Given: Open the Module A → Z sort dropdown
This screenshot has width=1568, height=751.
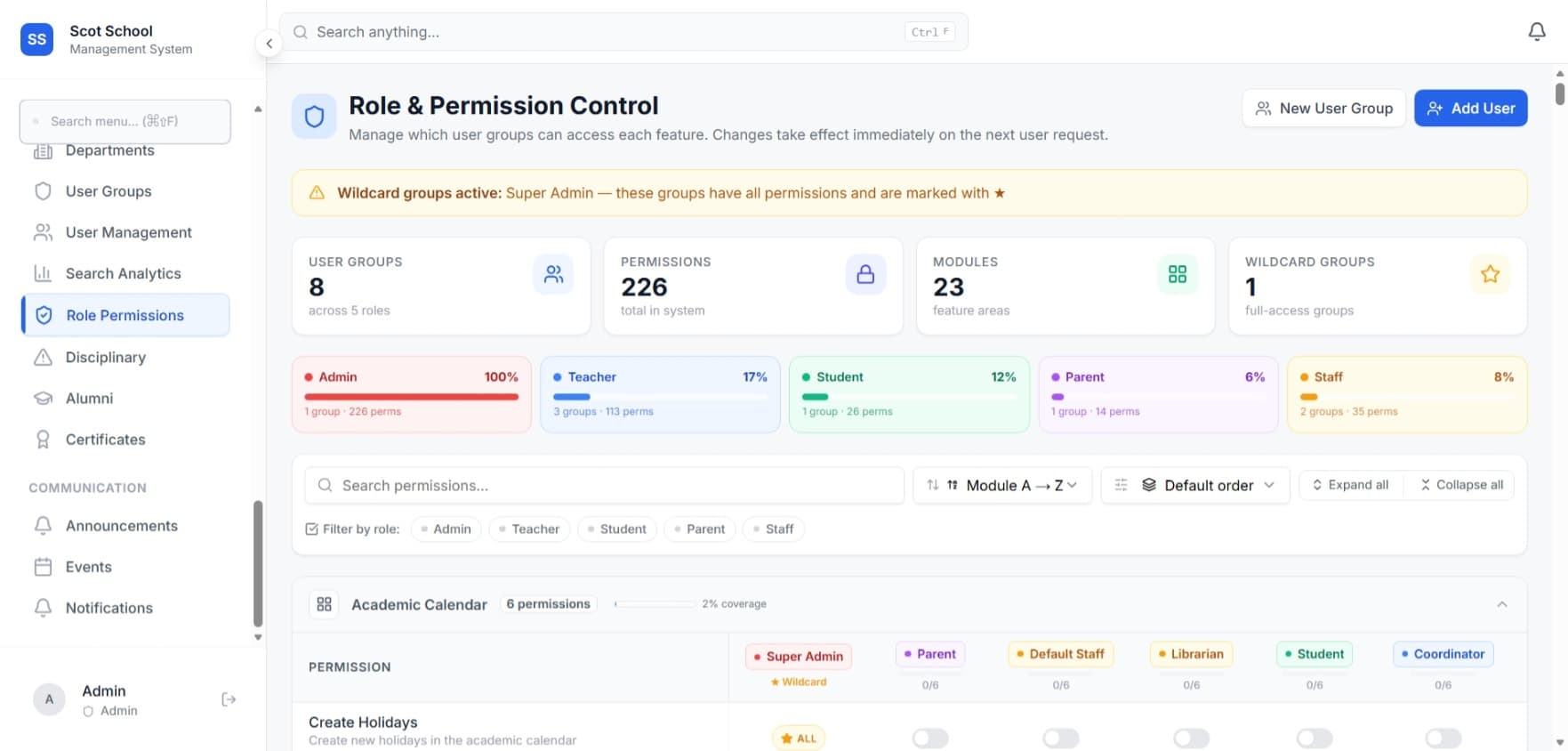Looking at the screenshot, I should [1002, 485].
